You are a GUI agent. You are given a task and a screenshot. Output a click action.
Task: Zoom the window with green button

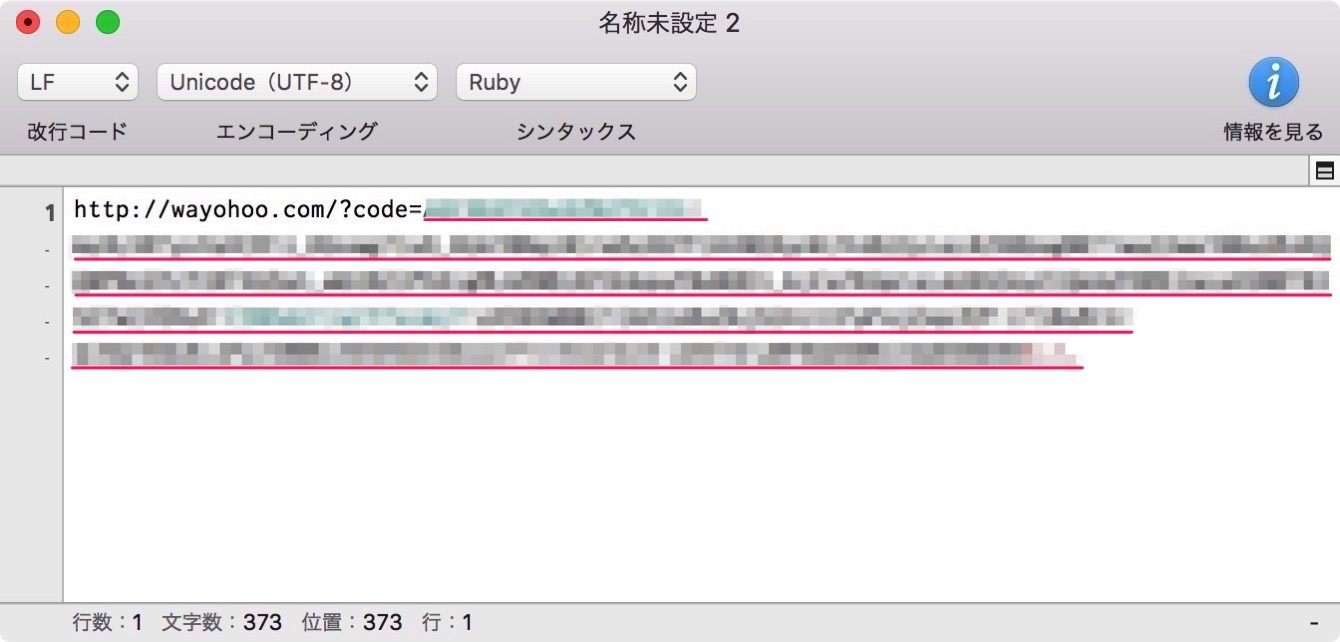point(108,22)
